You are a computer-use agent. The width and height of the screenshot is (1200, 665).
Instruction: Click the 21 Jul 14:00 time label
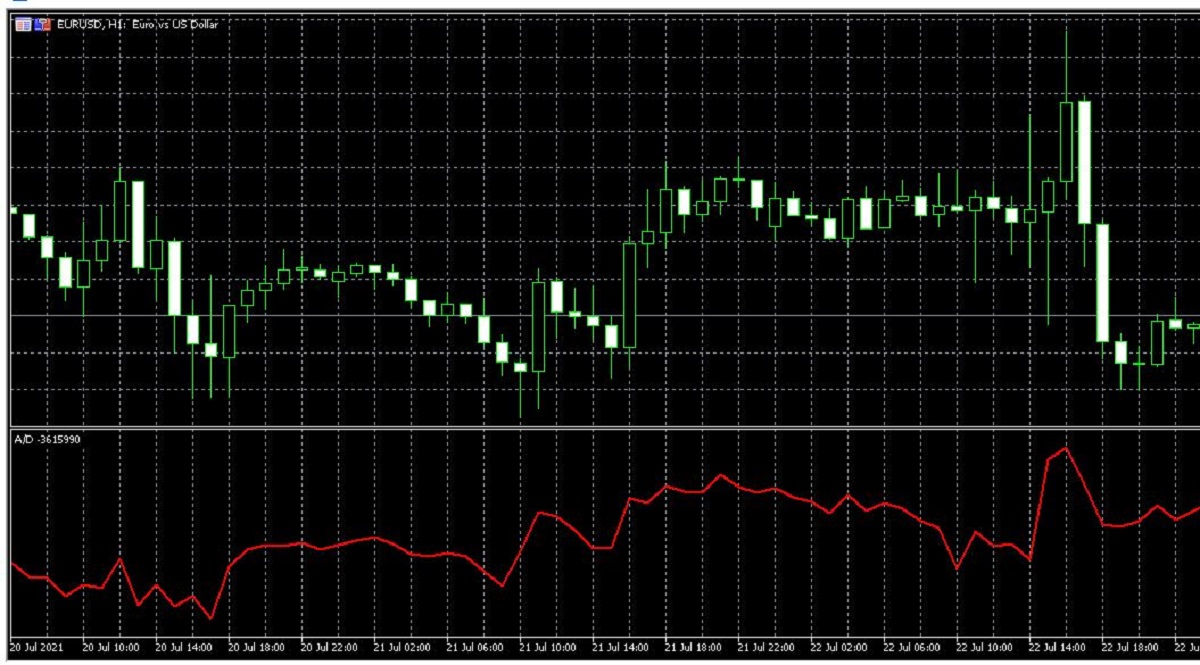tap(622, 648)
